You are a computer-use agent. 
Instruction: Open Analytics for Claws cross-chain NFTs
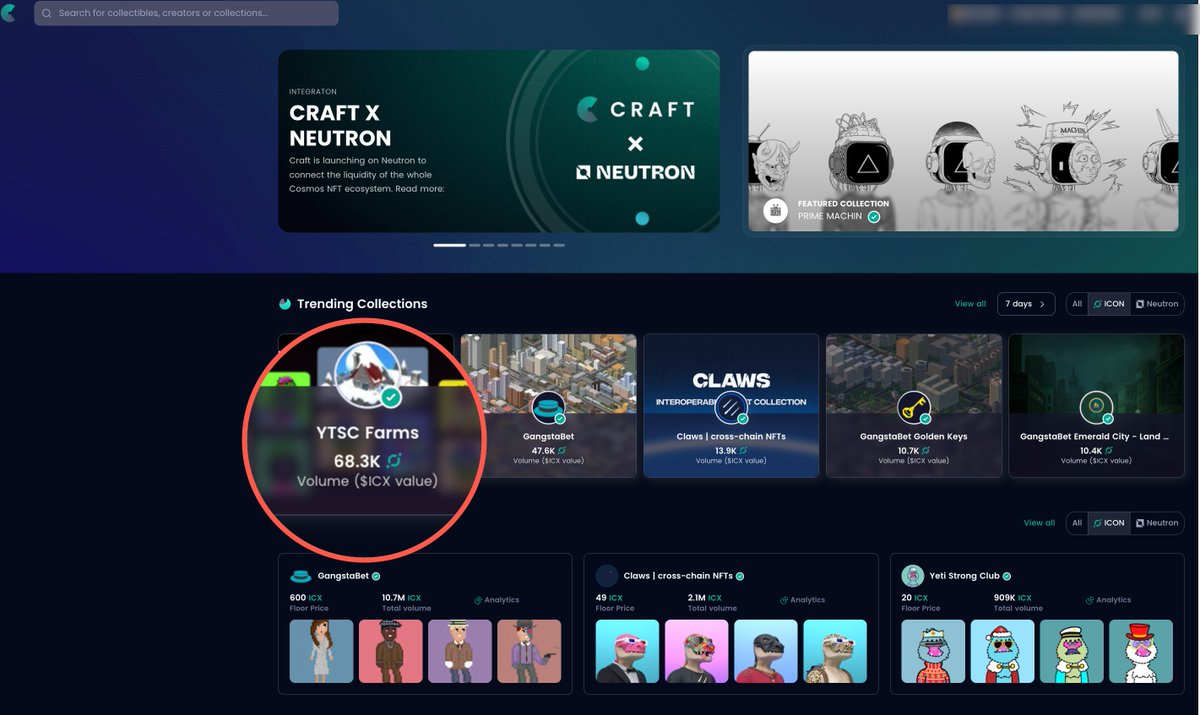point(802,600)
